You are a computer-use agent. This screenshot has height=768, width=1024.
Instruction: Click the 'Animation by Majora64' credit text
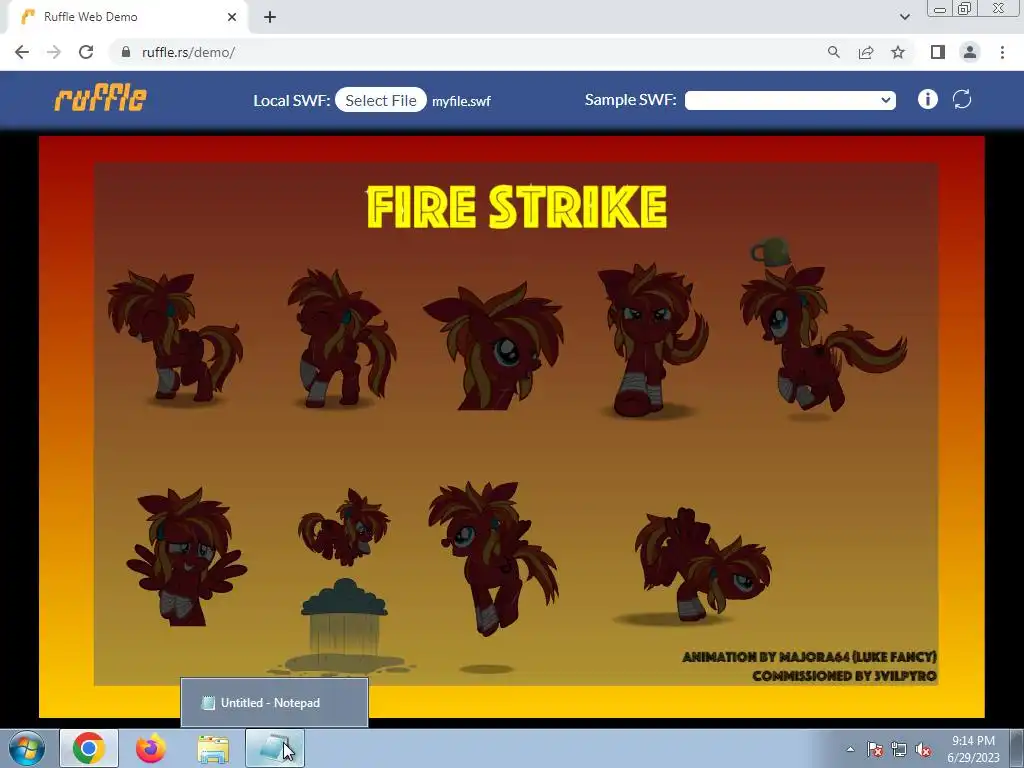[x=809, y=657]
